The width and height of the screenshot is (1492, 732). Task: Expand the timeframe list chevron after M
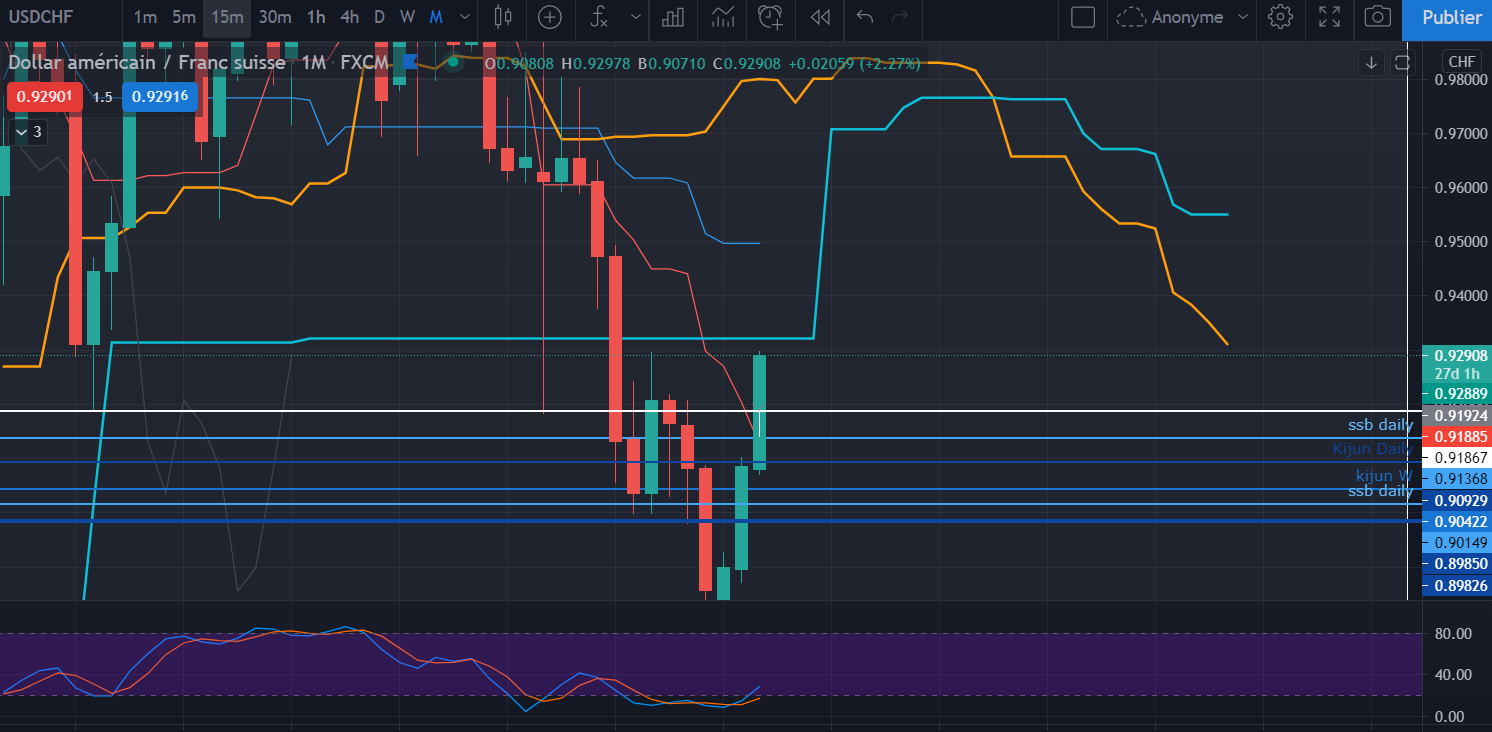pos(464,17)
